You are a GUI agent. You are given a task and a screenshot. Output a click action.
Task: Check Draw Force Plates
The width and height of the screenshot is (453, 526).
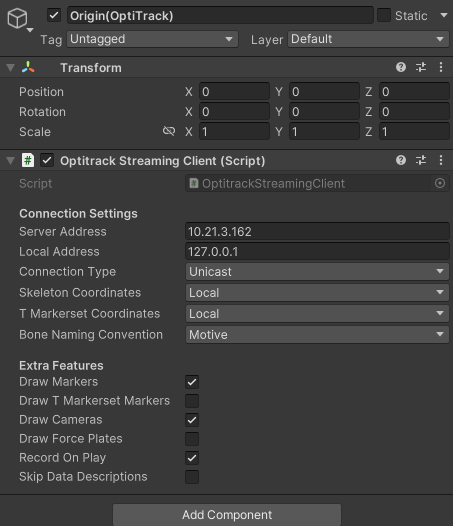pos(192,439)
